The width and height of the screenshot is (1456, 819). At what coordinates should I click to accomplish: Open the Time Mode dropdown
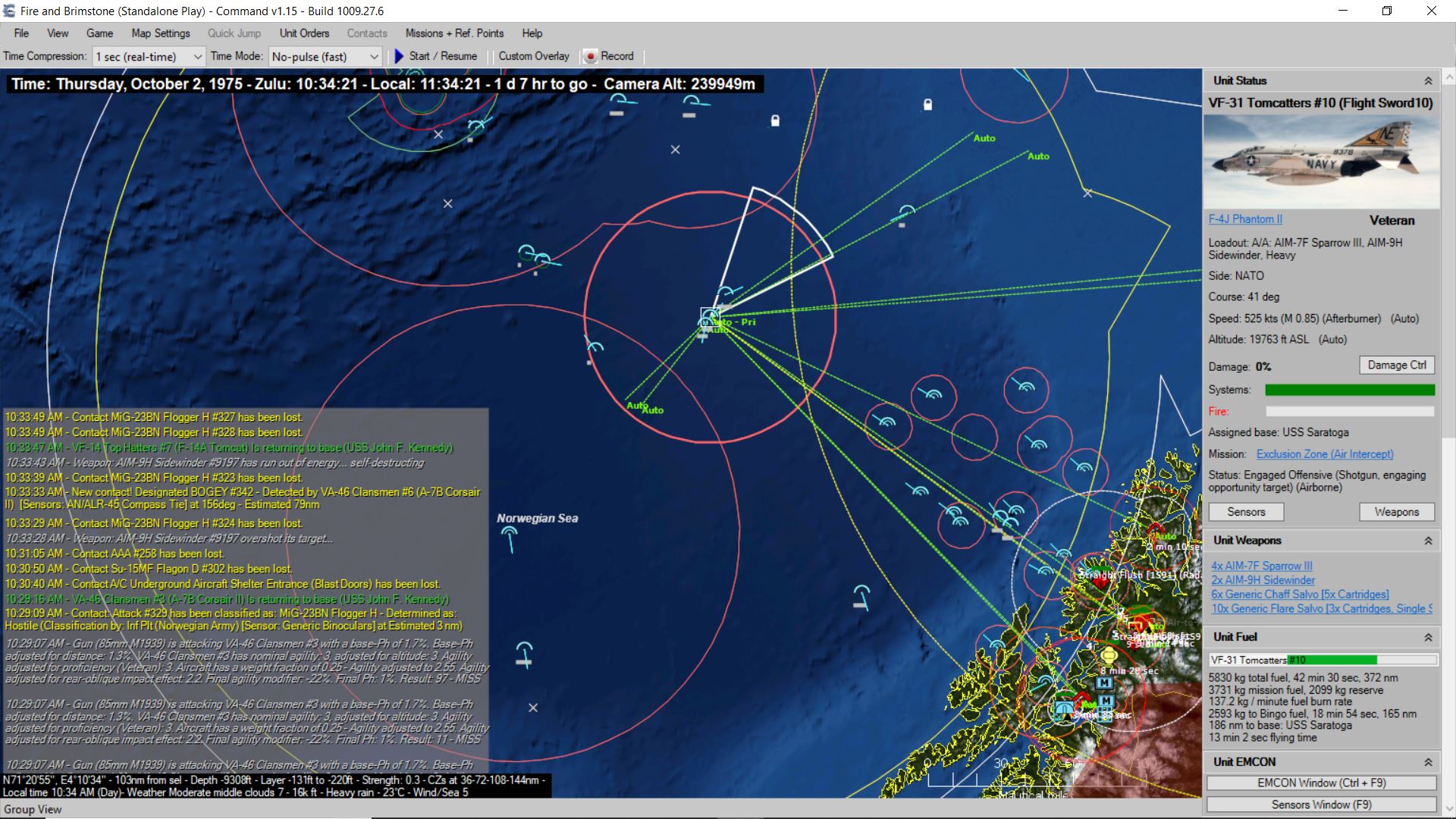click(x=374, y=57)
